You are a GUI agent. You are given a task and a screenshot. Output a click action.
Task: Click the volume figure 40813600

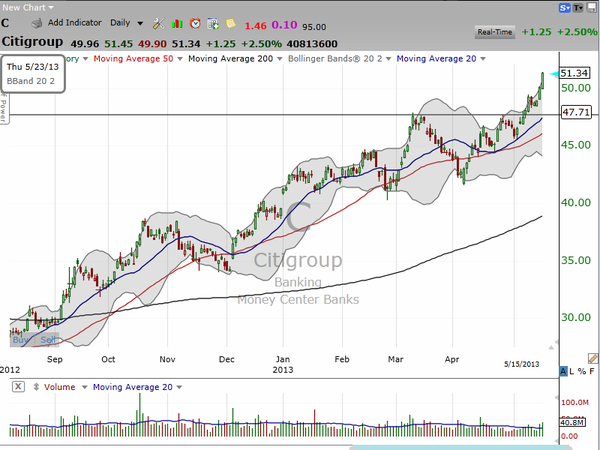pos(312,44)
